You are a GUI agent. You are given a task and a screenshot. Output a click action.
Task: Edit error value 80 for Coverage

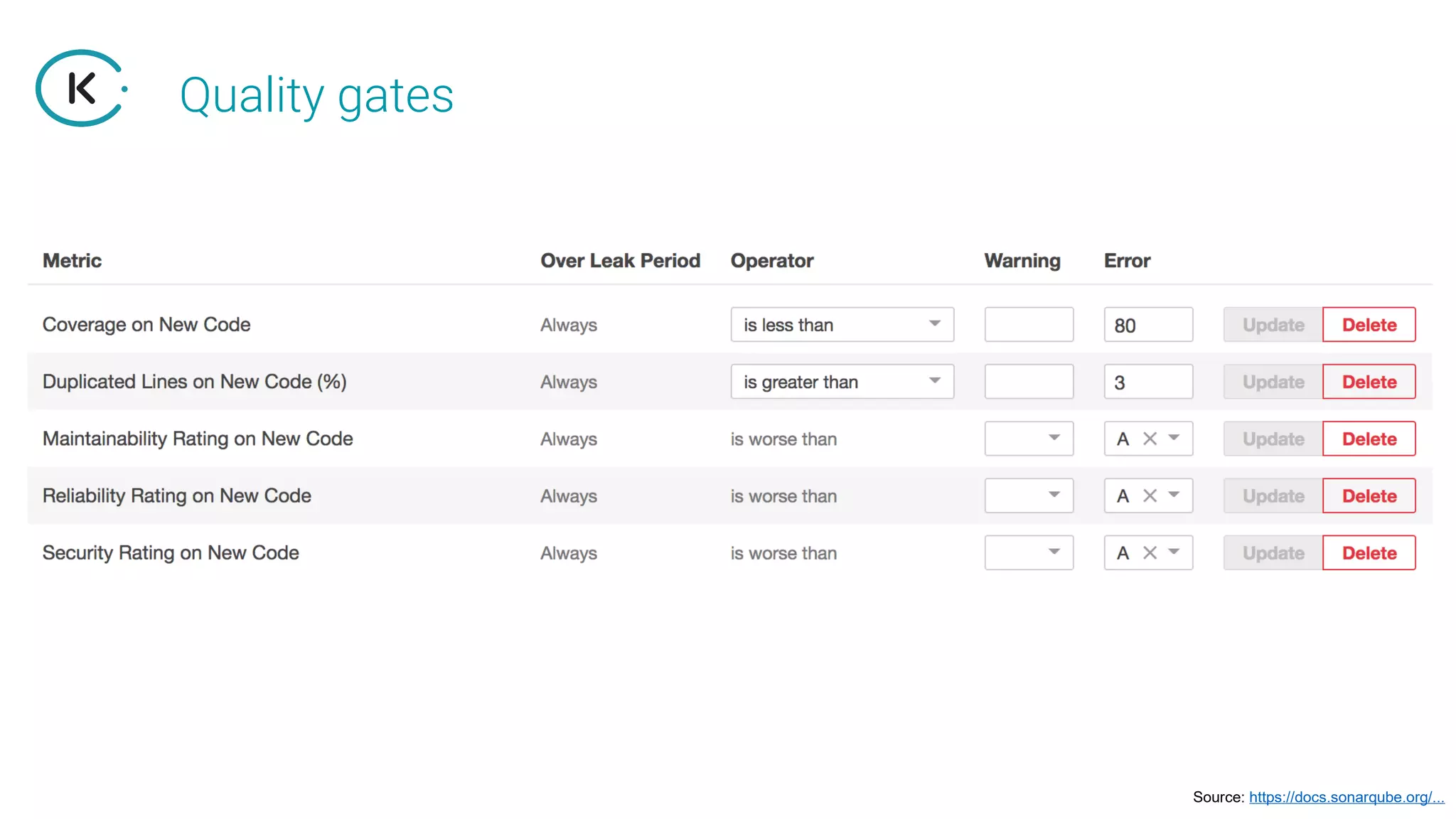tap(1148, 325)
